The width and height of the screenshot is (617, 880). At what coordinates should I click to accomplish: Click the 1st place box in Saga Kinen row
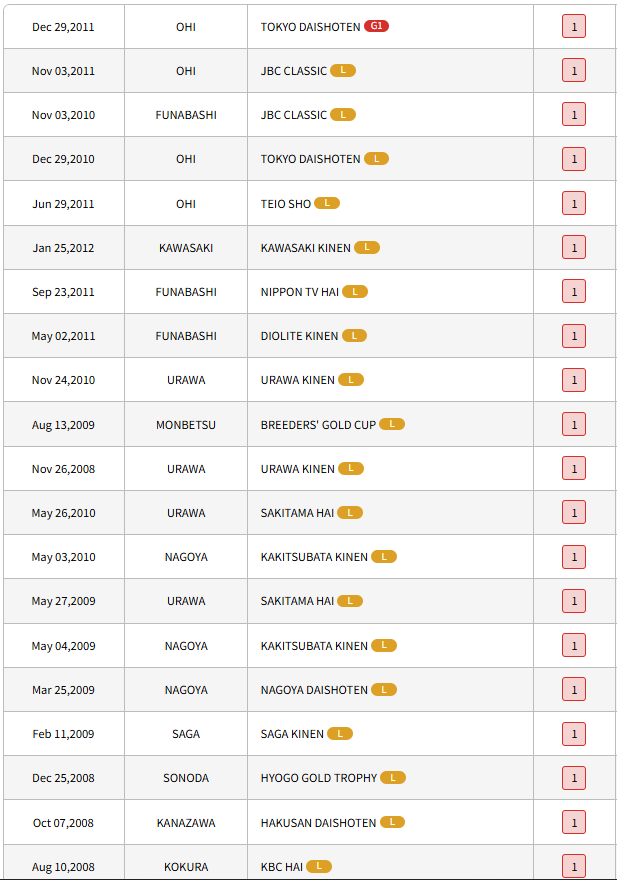coord(574,734)
